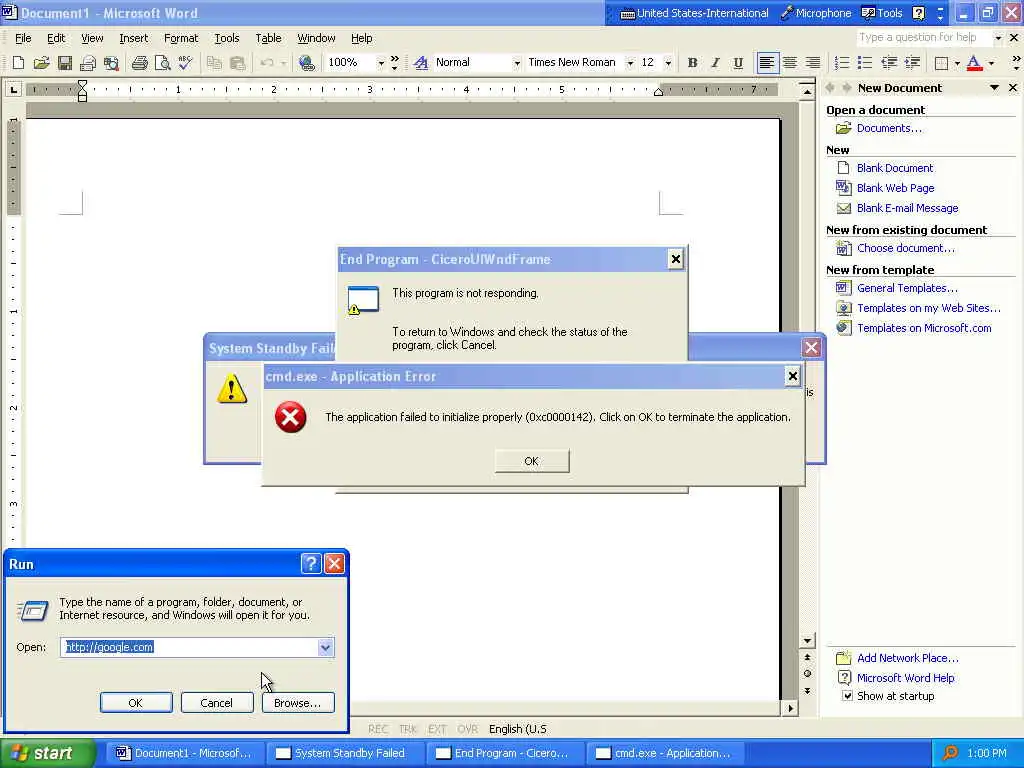Image resolution: width=1024 pixels, height=768 pixels.
Task: Click the Run dialog help question mark button
Action: [x=311, y=564]
